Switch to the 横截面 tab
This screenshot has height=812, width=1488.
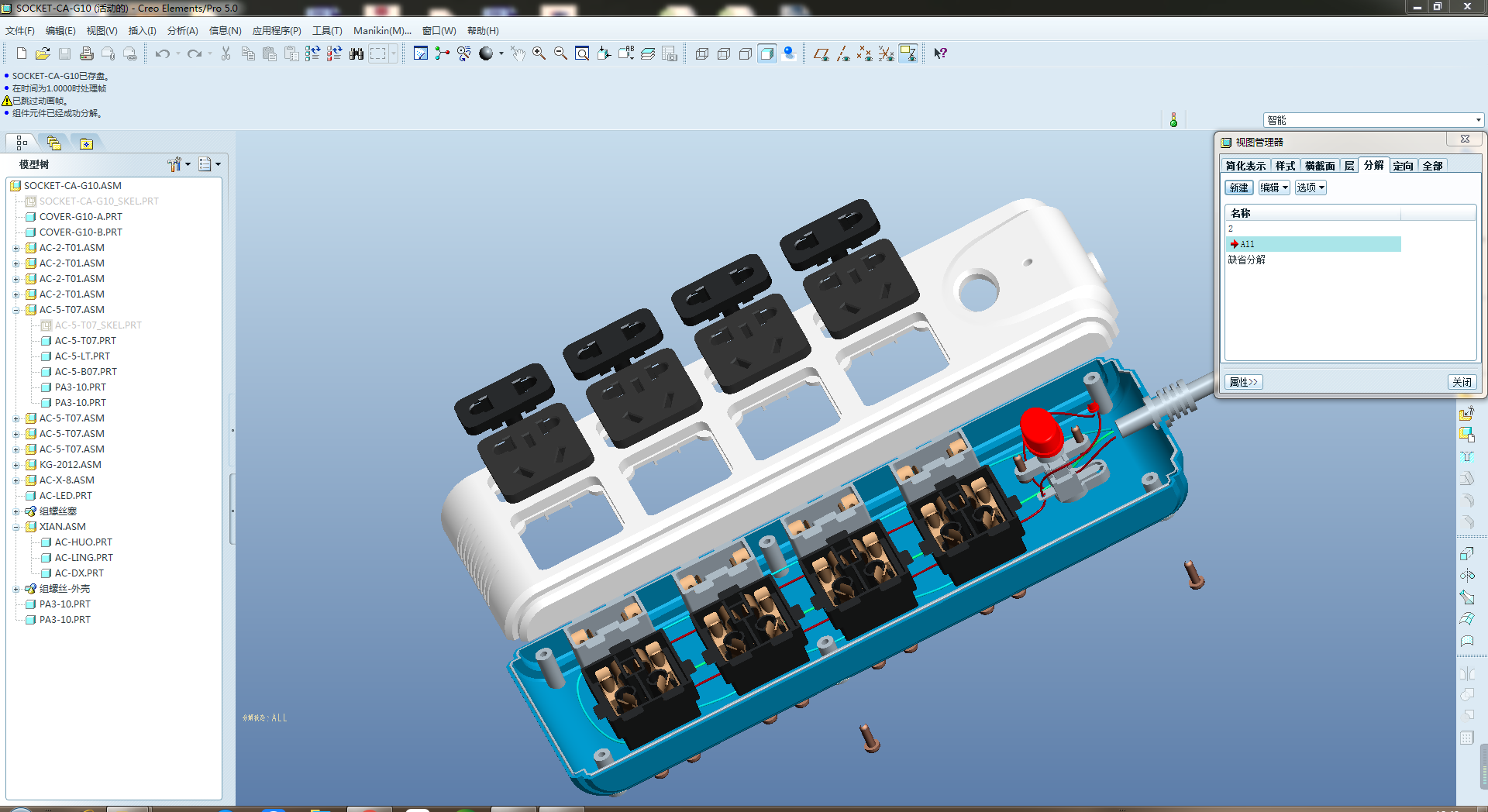point(1320,166)
